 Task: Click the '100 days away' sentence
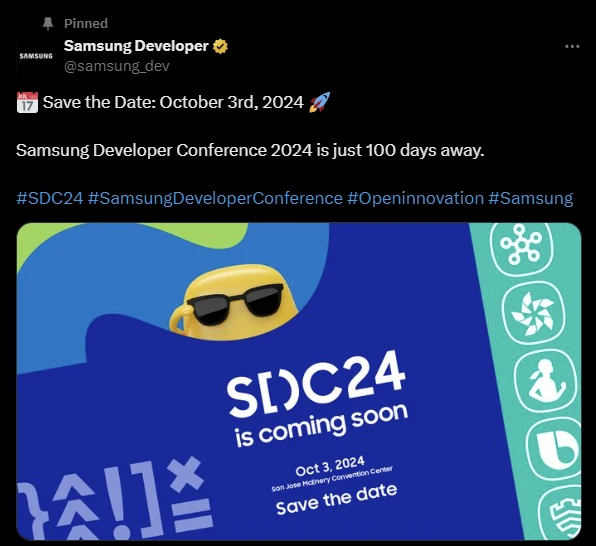coord(250,150)
